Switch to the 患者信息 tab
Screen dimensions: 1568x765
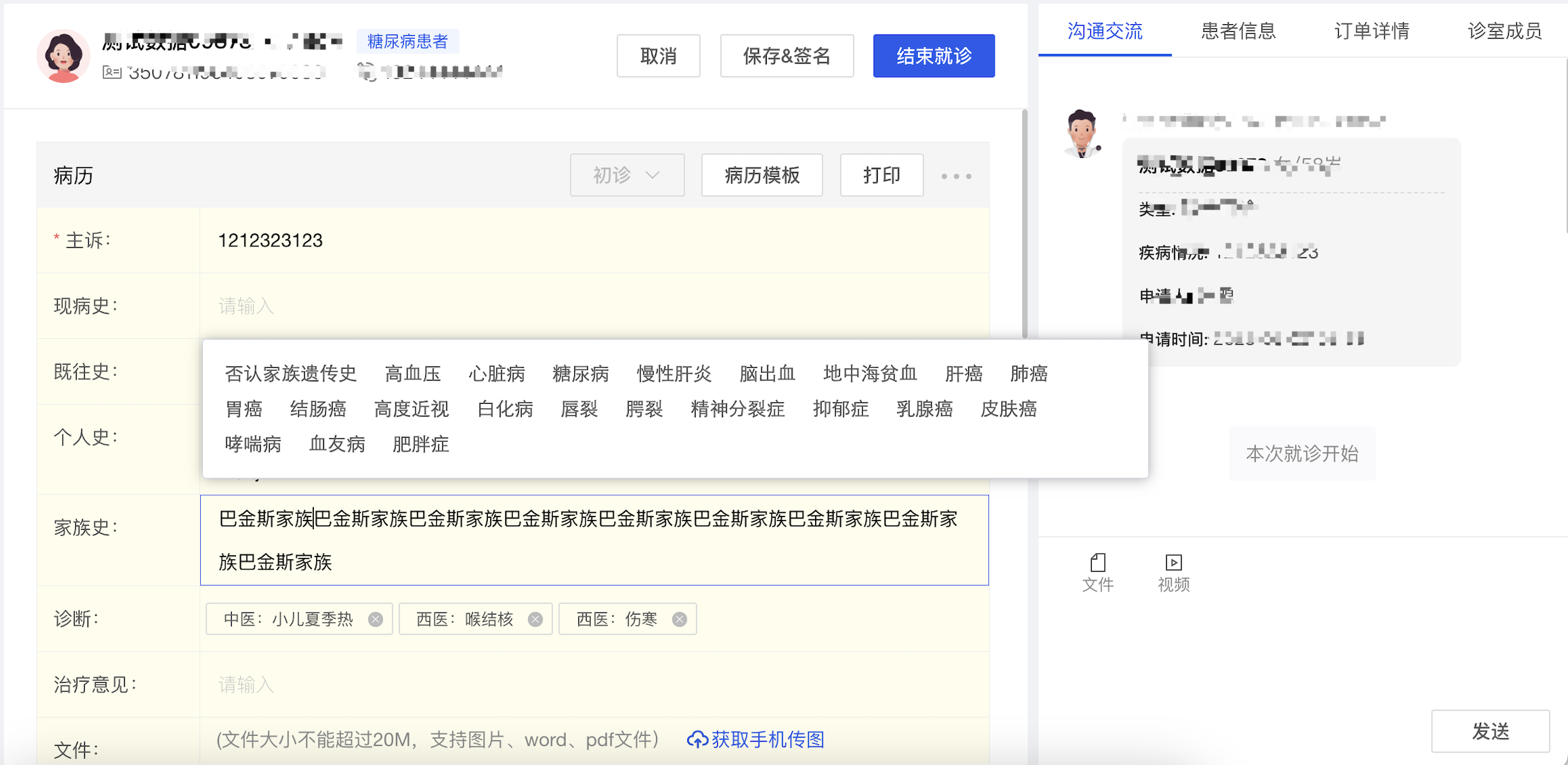(x=1238, y=31)
